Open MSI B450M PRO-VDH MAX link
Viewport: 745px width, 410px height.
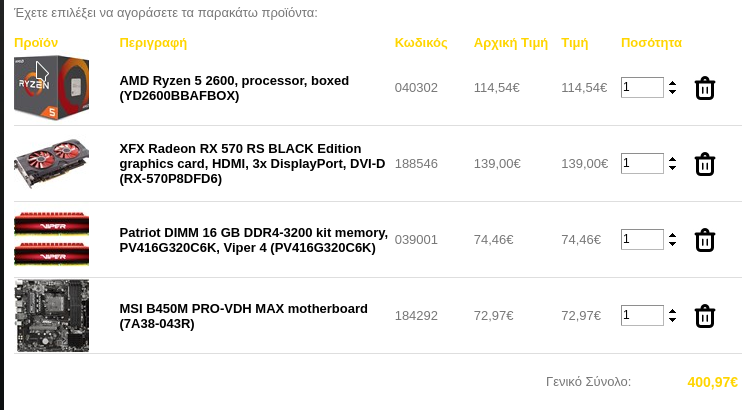[243, 316]
